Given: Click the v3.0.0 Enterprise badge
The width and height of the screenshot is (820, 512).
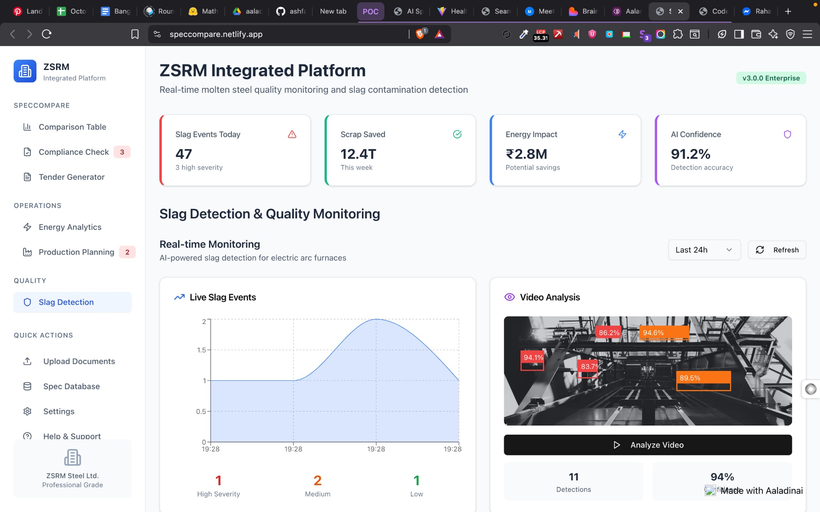Looking at the screenshot, I should point(771,78).
